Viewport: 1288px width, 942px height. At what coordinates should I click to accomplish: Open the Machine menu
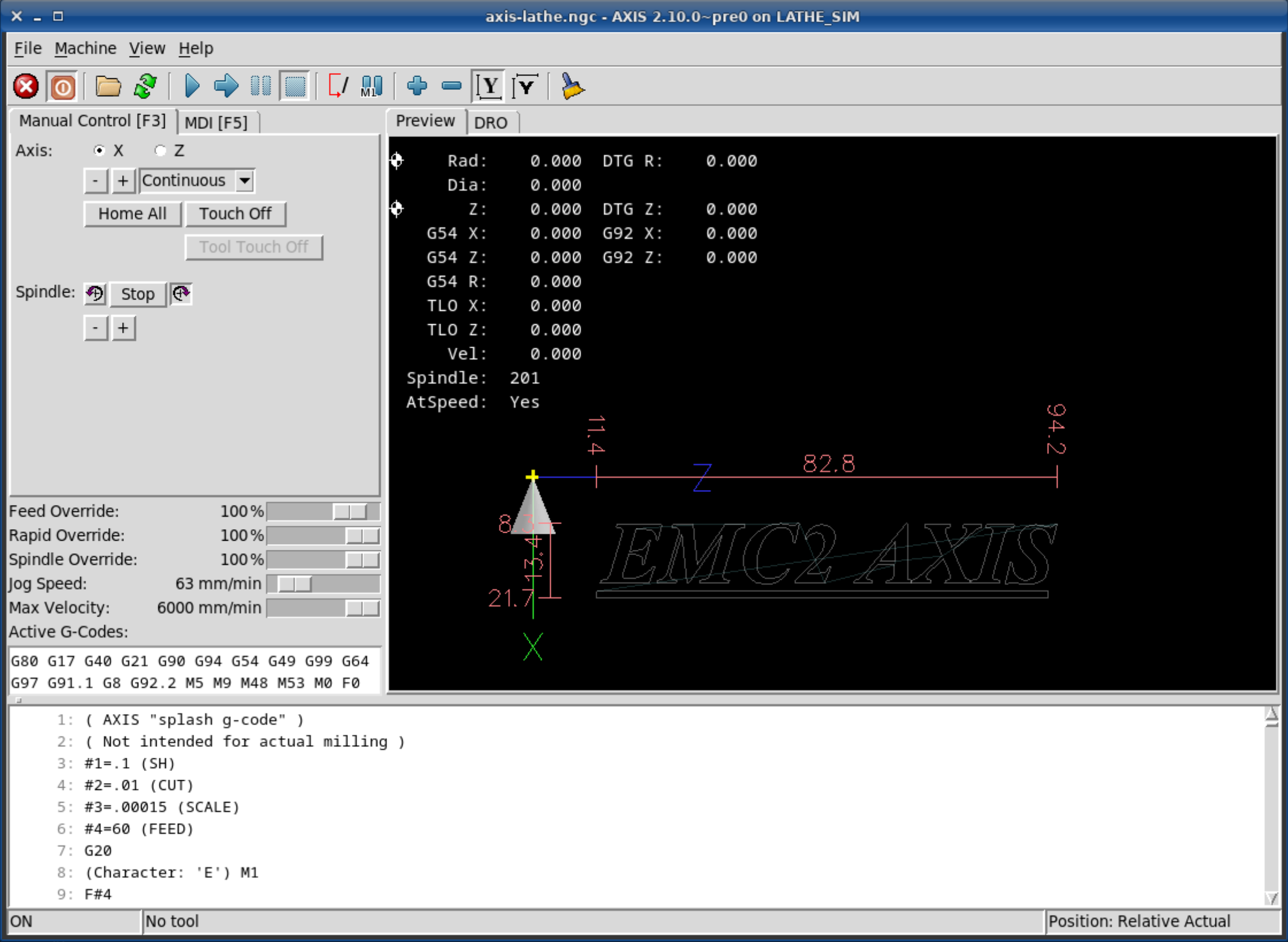click(85, 48)
